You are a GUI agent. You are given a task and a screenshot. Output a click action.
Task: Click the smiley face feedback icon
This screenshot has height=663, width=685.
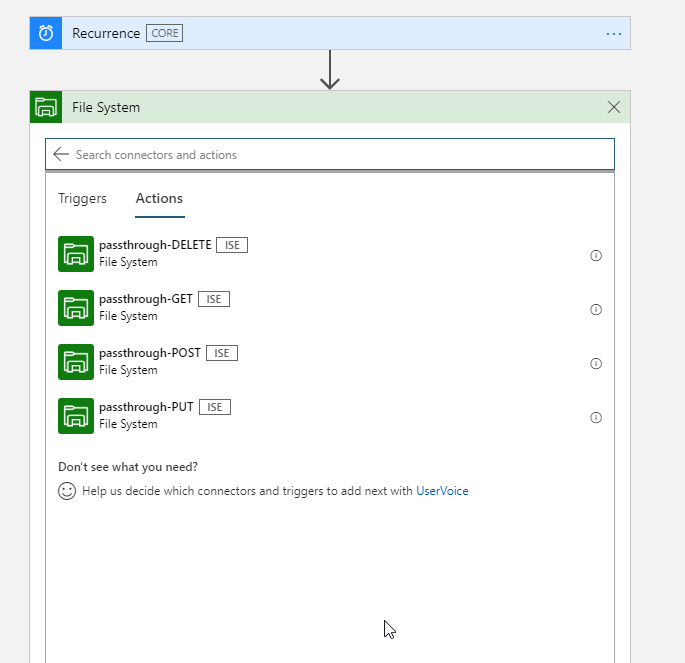click(x=67, y=491)
